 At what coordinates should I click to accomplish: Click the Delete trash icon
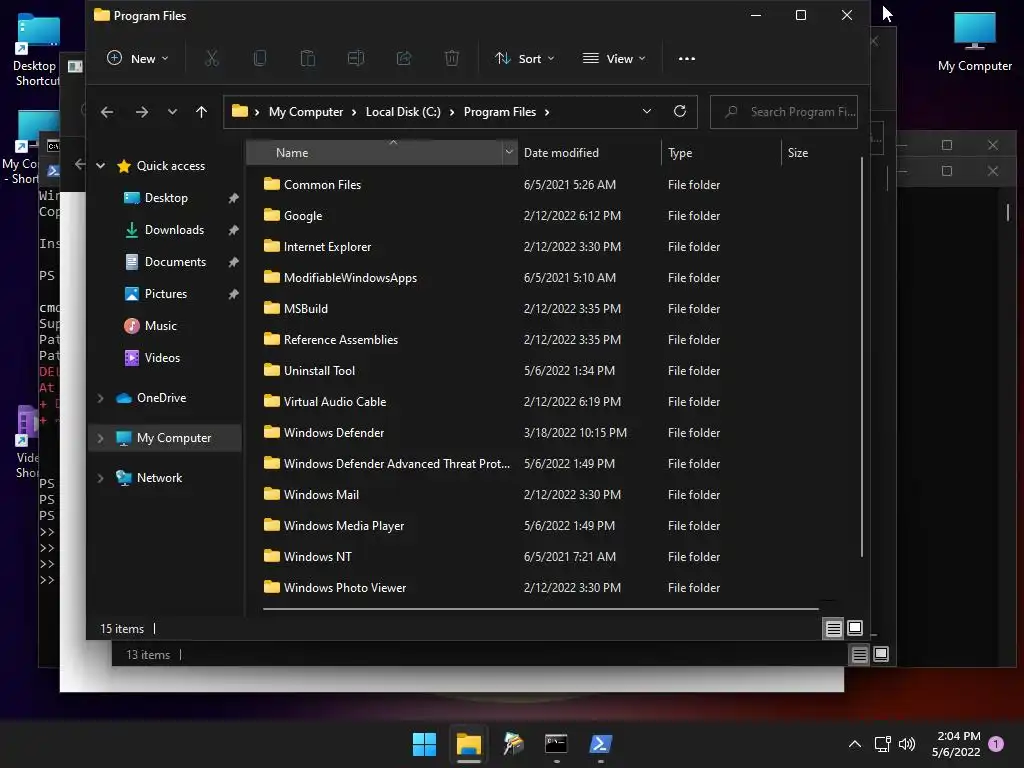[452, 59]
